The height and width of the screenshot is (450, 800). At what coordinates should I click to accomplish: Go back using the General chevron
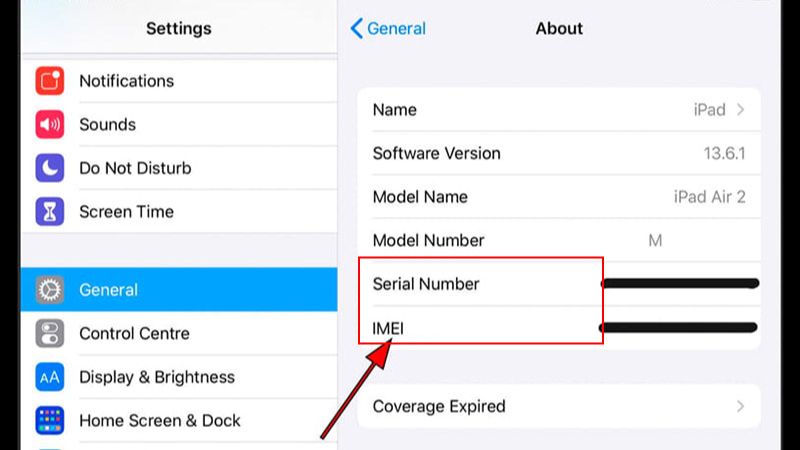(x=356, y=29)
